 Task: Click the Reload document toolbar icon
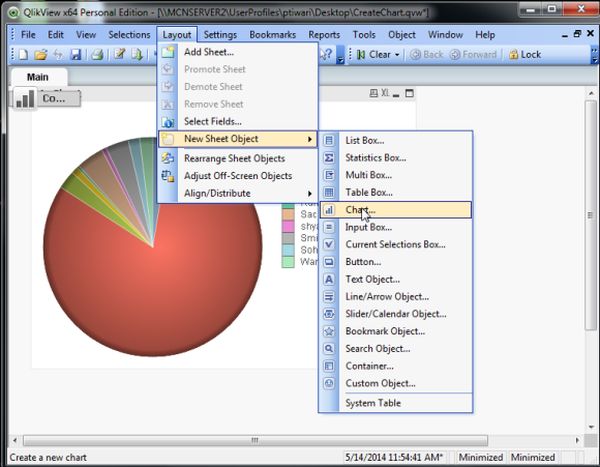[137, 54]
